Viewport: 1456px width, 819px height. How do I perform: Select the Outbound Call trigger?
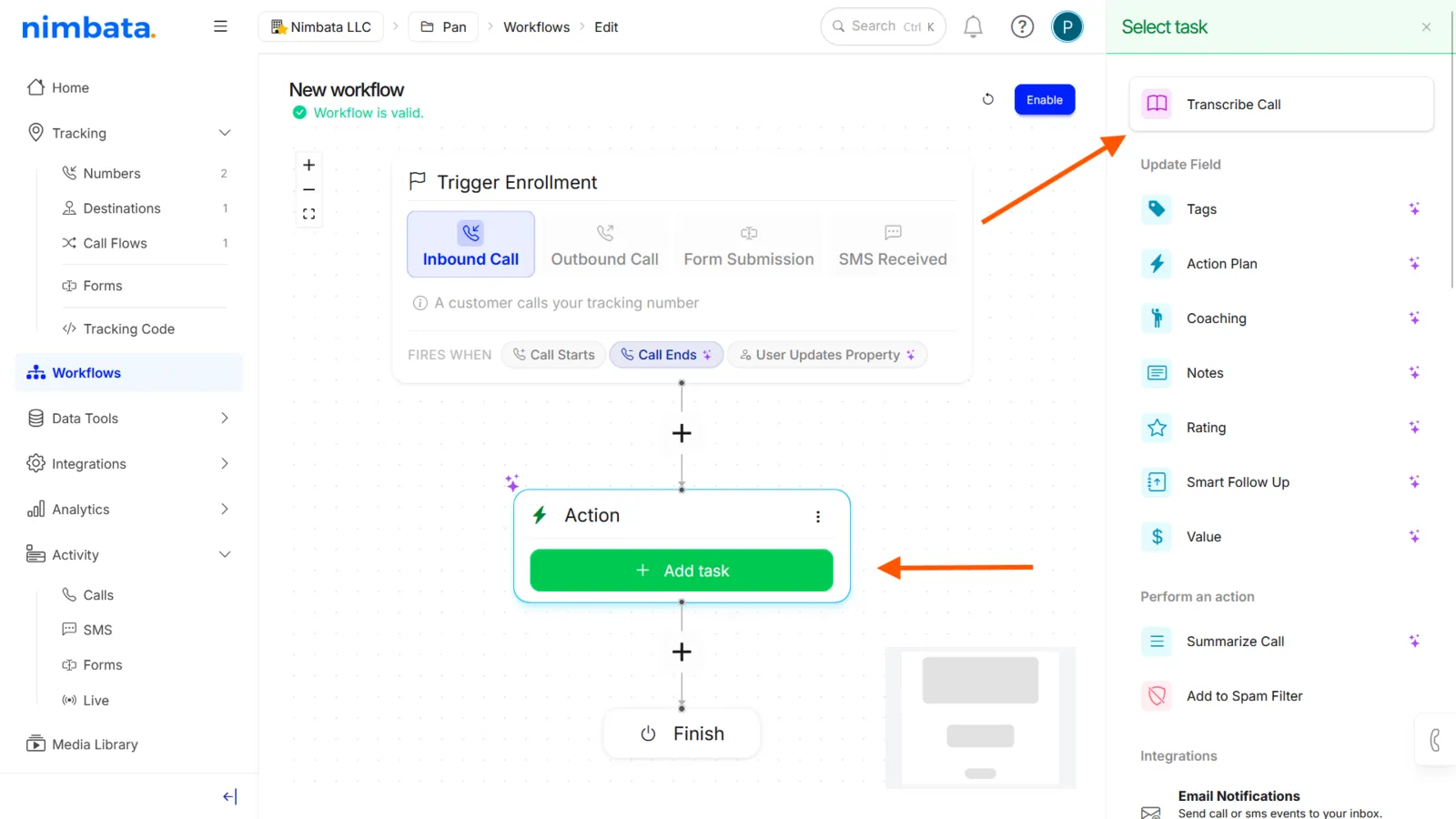pos(604,244)
